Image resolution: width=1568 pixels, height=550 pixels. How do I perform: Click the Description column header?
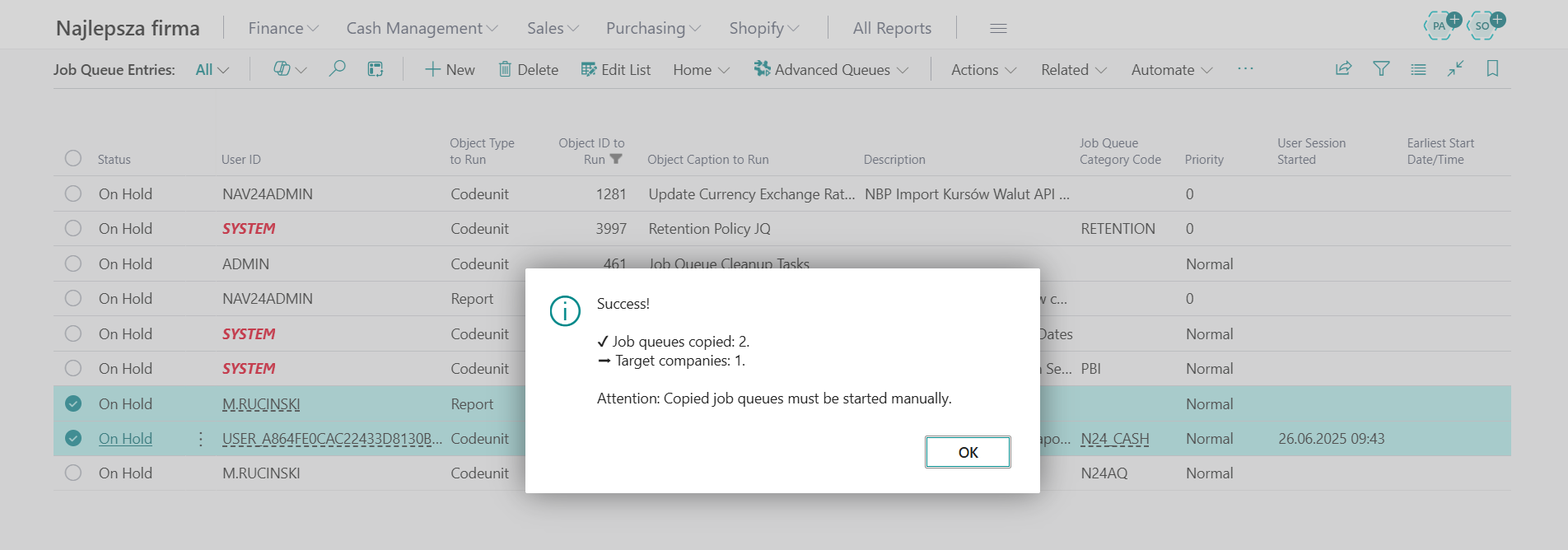pyautogui.click(x=894, y=160)
